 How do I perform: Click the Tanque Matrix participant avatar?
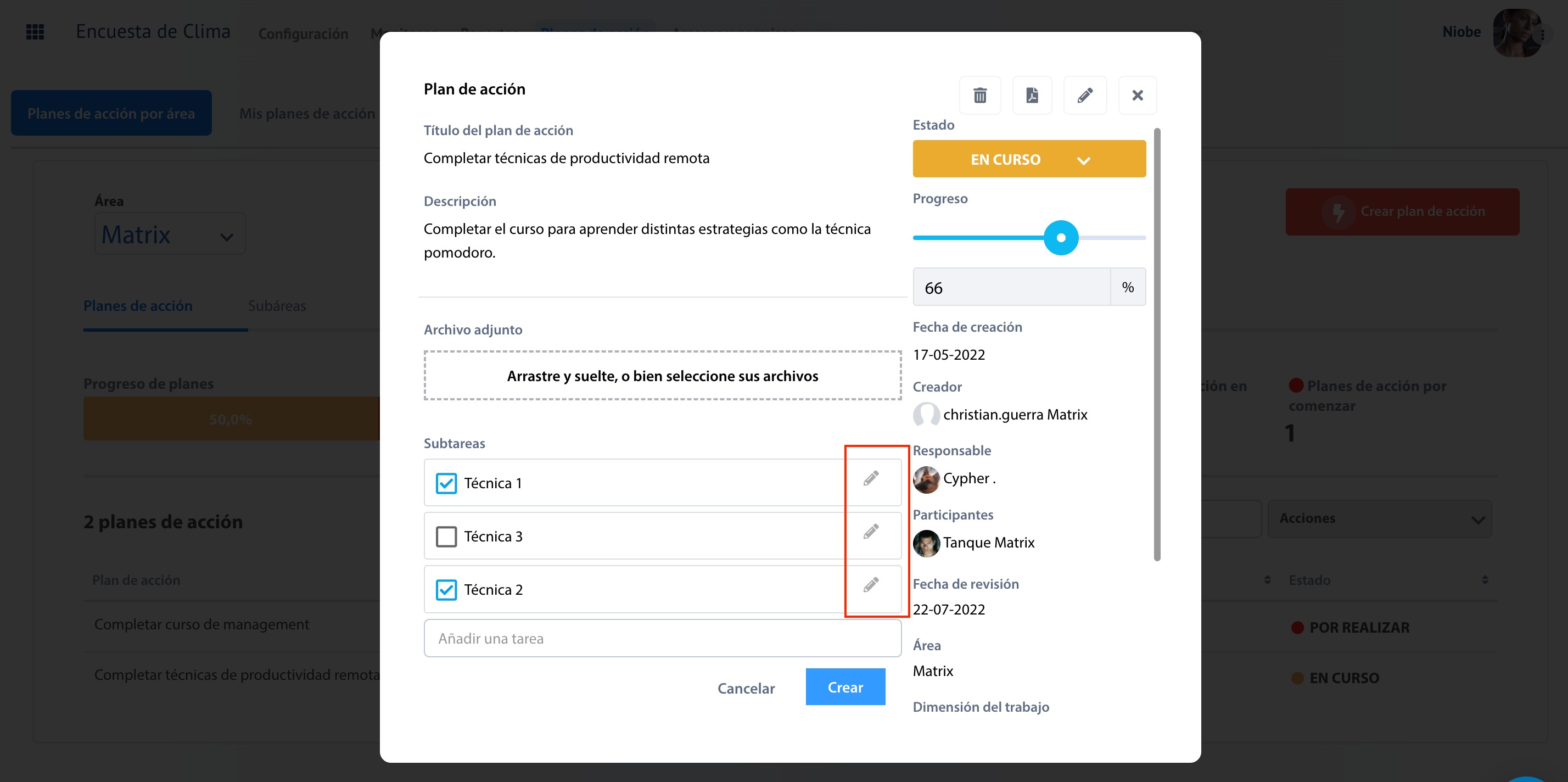[926, 543]
